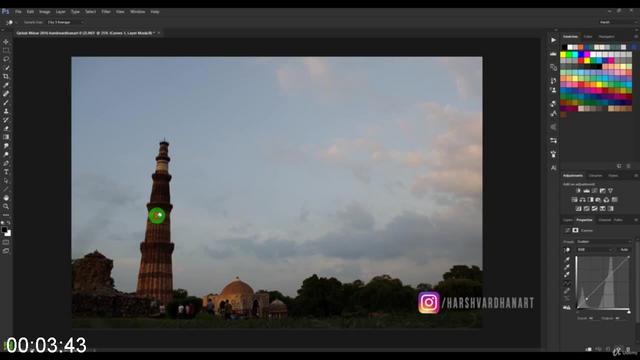Sample black point with Curves eyedropper
The width and height of the screenshot is (640, 360).
[x=567, y=259]
